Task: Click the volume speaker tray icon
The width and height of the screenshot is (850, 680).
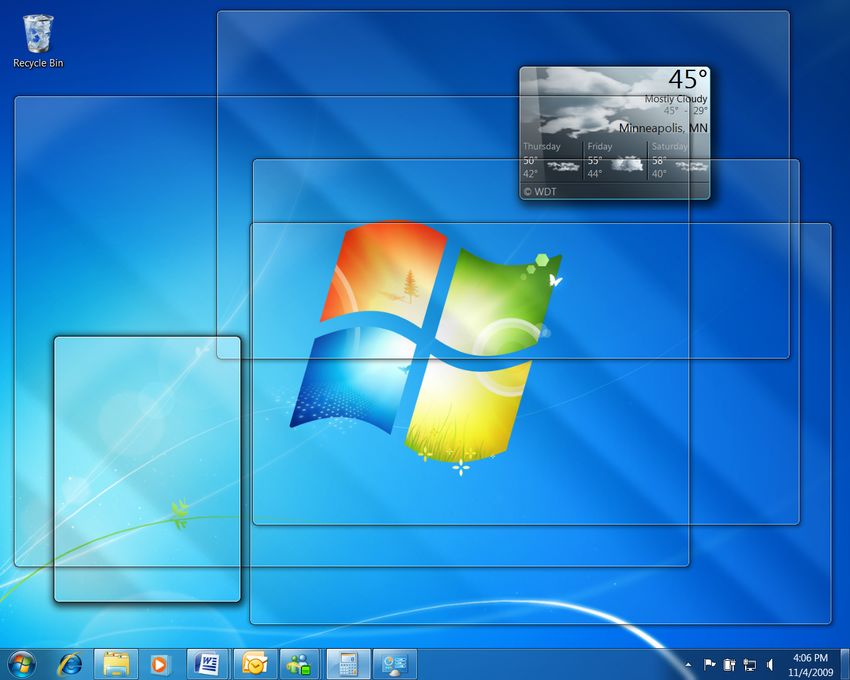Action: 770,664
